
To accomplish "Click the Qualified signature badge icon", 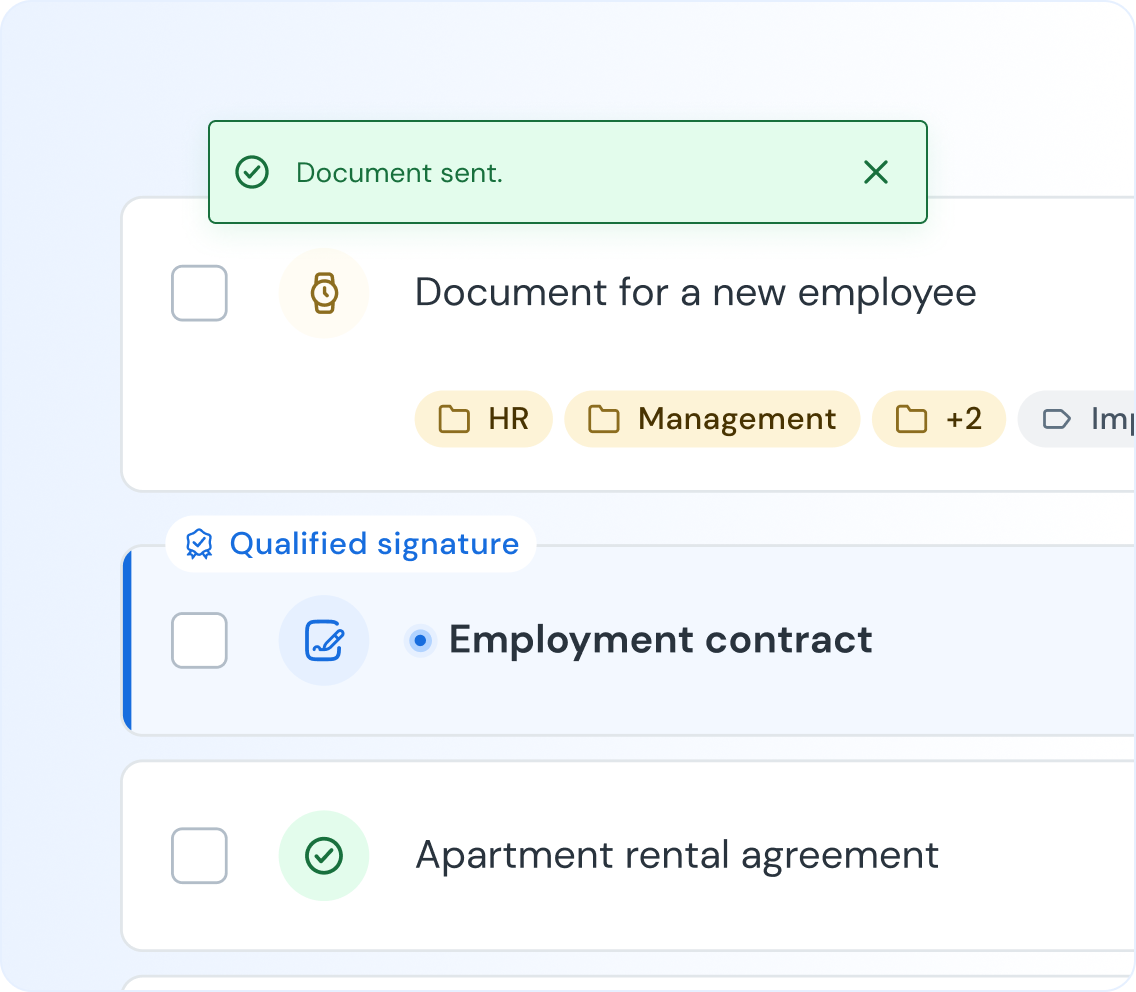I will tap(200, 544).
